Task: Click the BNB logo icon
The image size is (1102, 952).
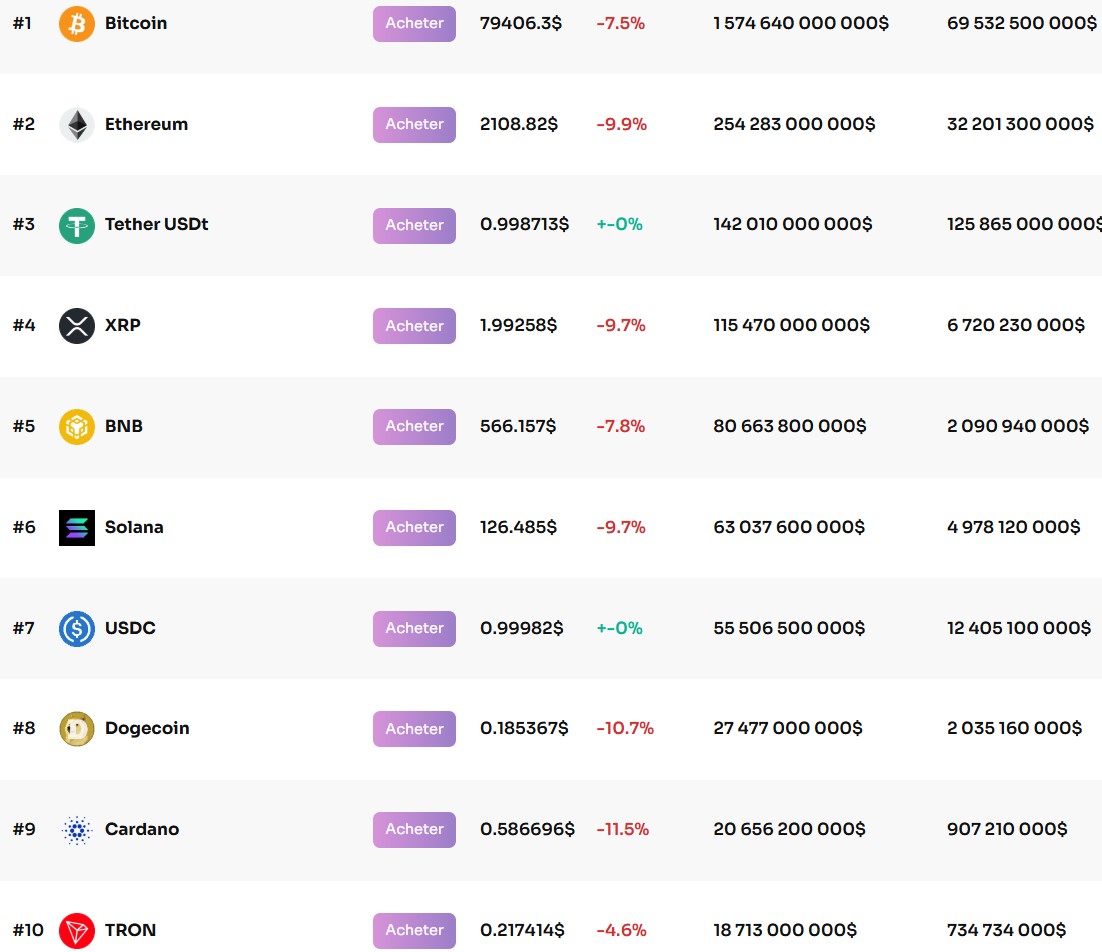Action: pos(76,426)
